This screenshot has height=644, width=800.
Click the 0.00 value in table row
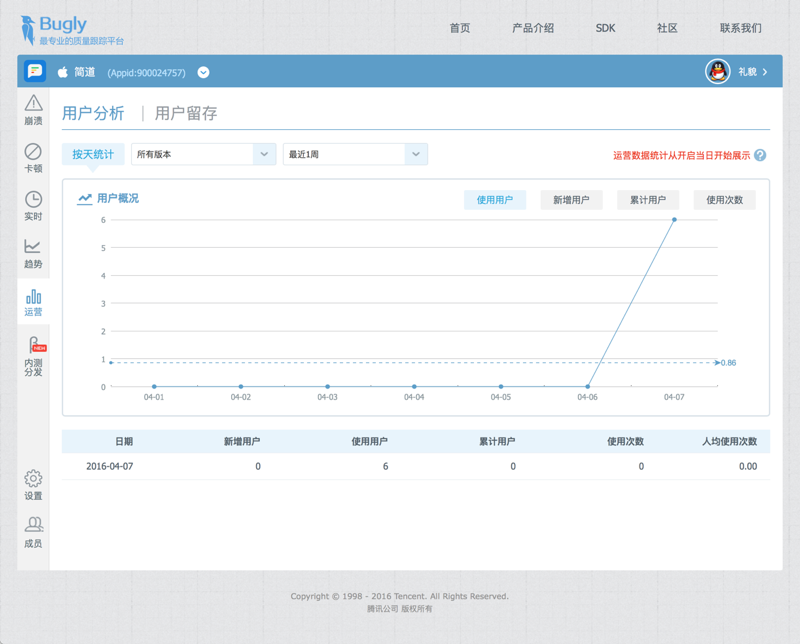(x=748, y=466)
